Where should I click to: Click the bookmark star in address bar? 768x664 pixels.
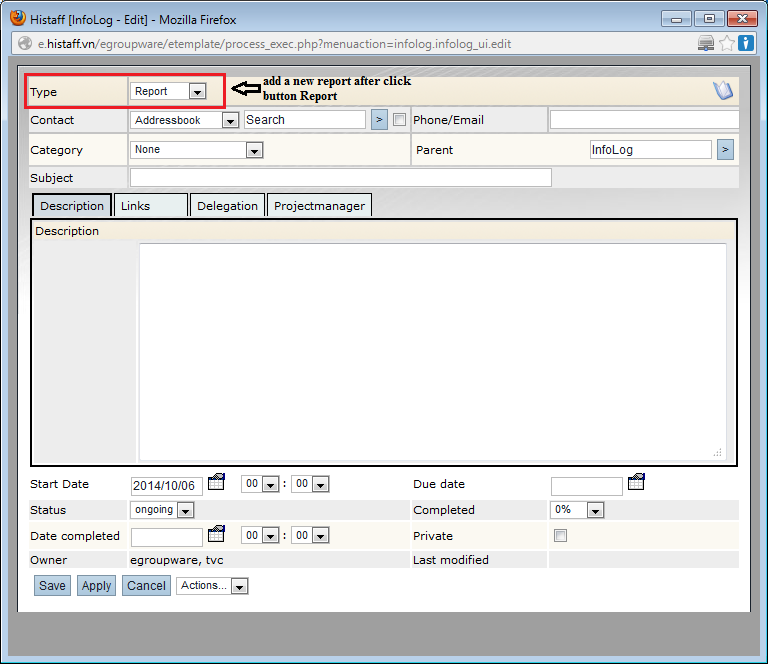tap(727, 43)
